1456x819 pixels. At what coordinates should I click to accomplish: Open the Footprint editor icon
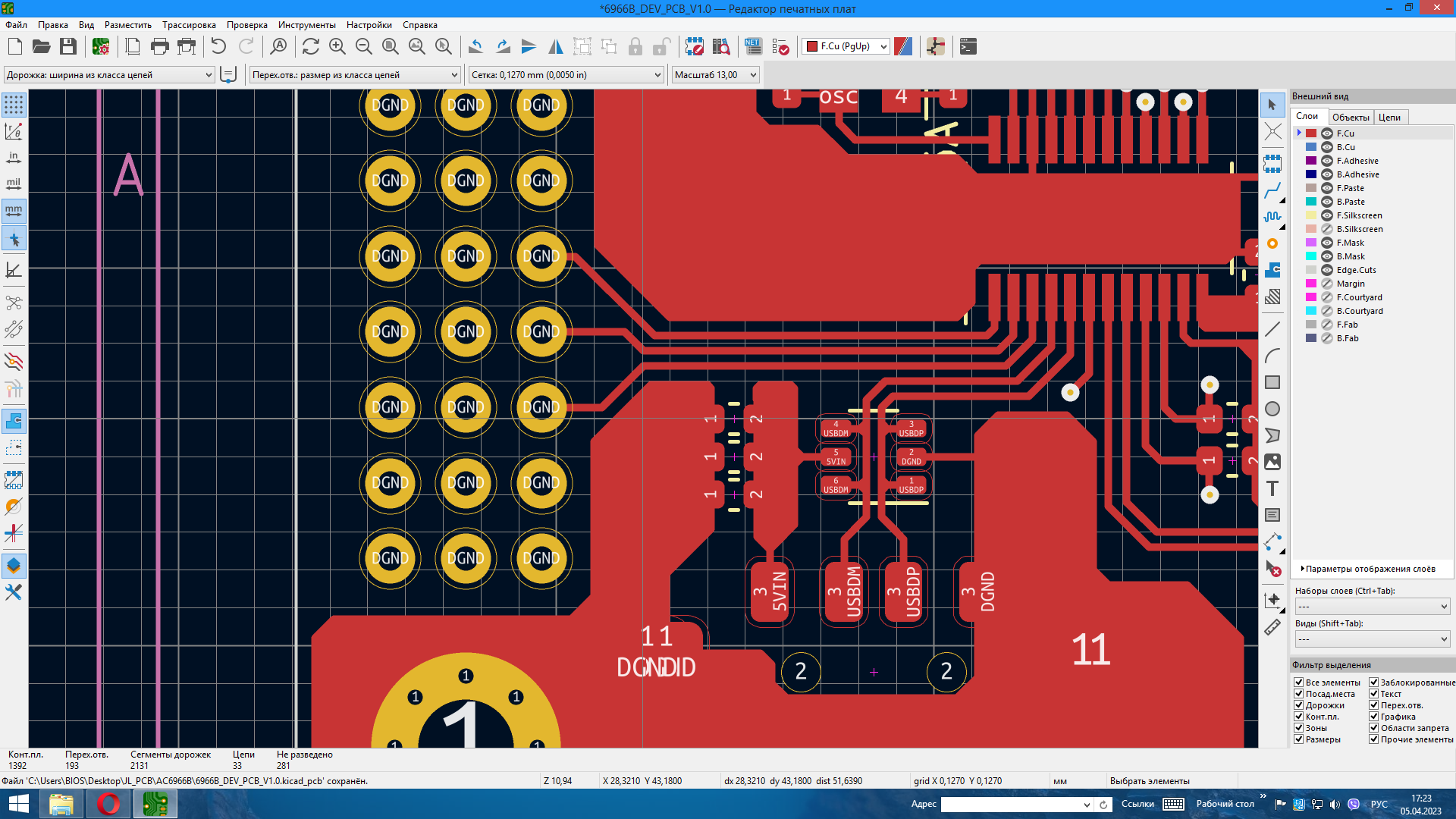click(694, 47)
